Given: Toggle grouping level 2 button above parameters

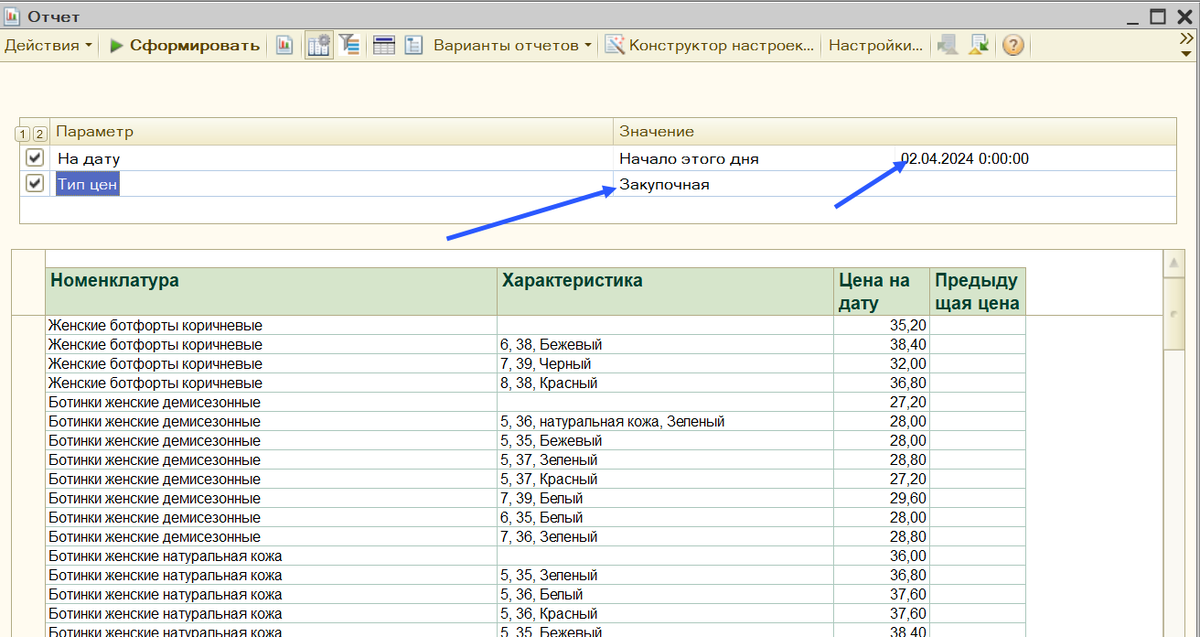Looking at the screenshot, I should [x=39, y=132].
